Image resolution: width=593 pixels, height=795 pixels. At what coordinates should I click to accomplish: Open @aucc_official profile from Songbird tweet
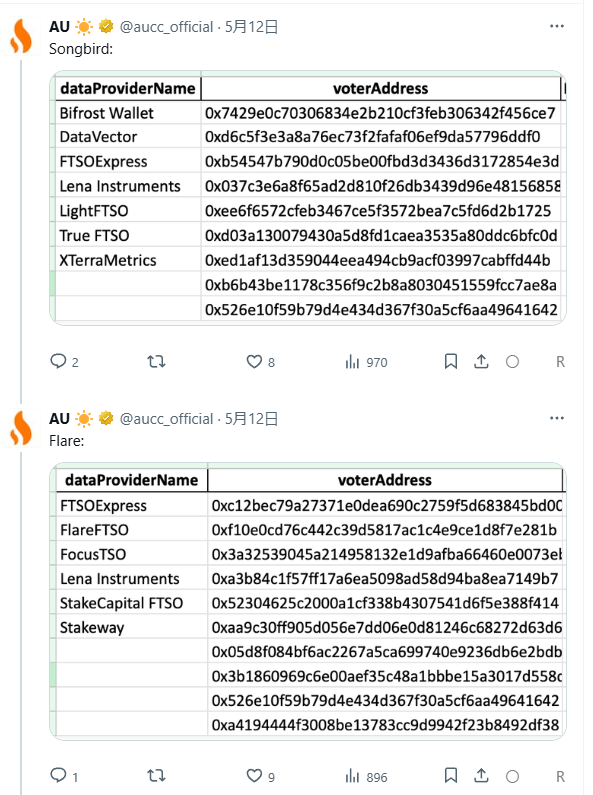166,26
